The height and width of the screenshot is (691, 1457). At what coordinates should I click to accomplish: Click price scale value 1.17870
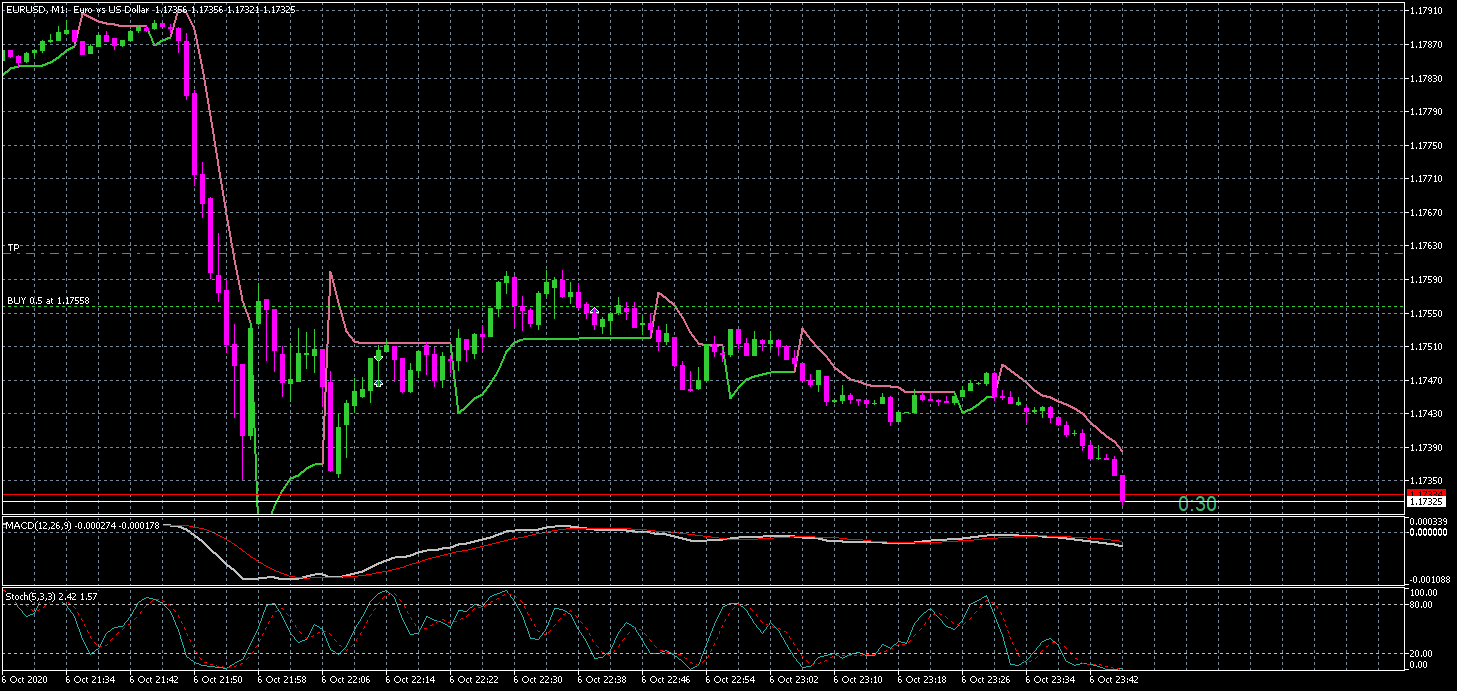pyautogui.click(x=1425, y=45)
